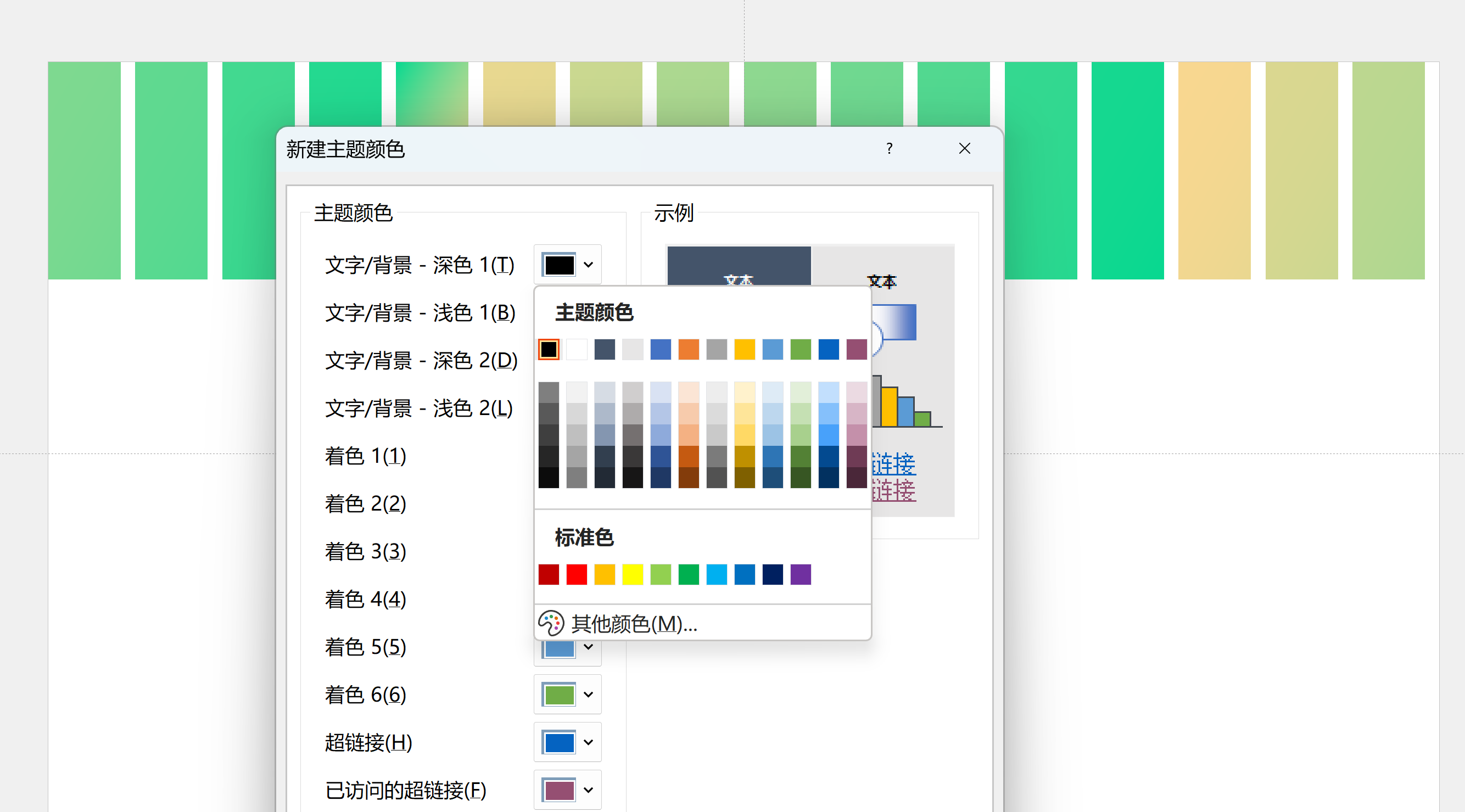Pick the white theme color swatch
Screen dimensions: 1465x812
tap(577, 349)
